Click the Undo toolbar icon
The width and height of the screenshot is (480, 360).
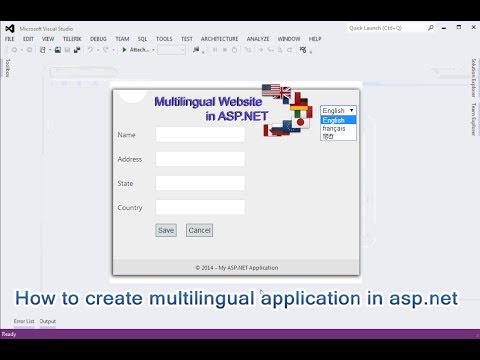tap(90, 50)
